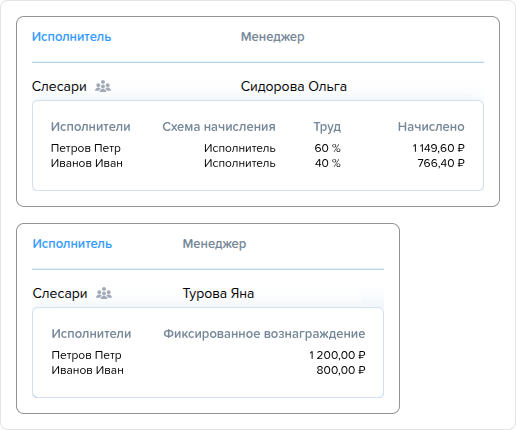Click the accrued amount 1 149,60 ₽

click(x=438, y=148)
